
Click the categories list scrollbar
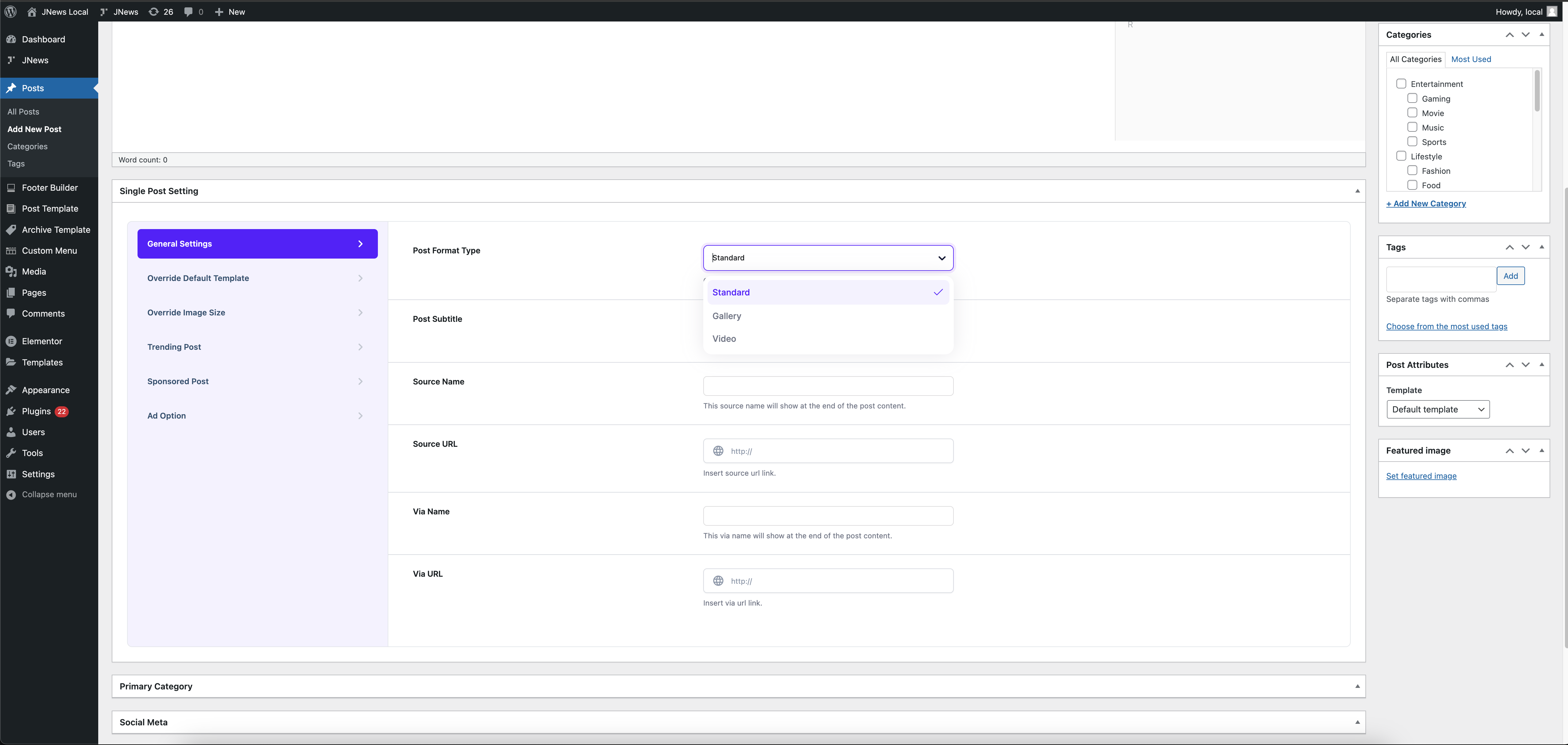(1537, 92)
